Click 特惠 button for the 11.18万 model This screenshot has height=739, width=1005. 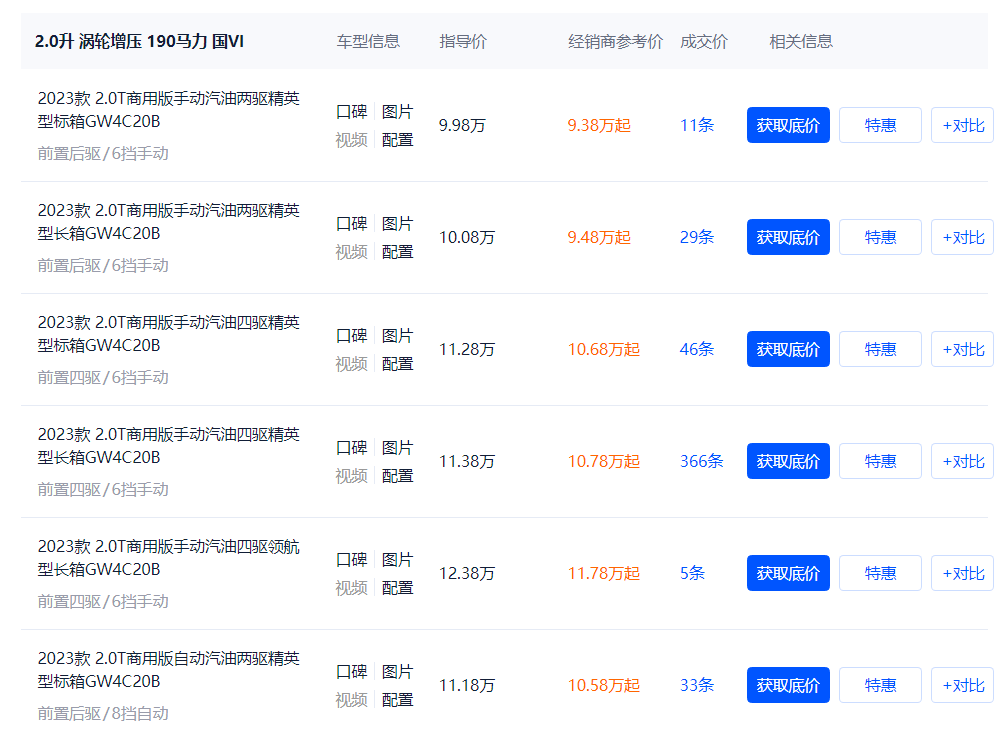click(x=880, y=685)
